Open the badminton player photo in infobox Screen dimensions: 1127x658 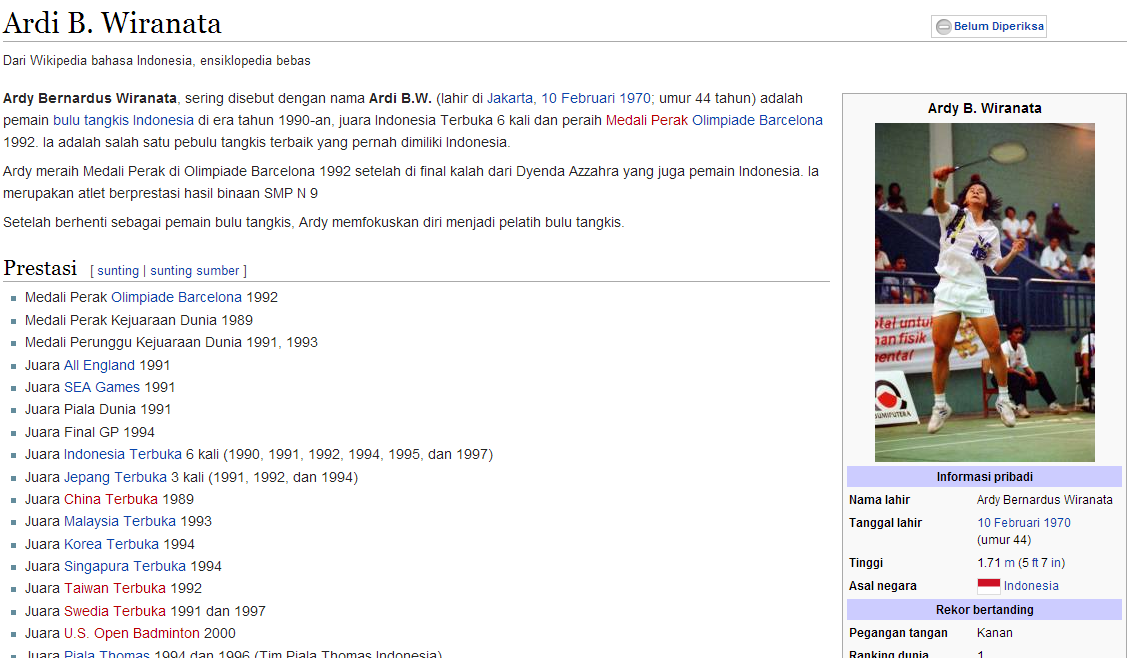coord(985,292)
